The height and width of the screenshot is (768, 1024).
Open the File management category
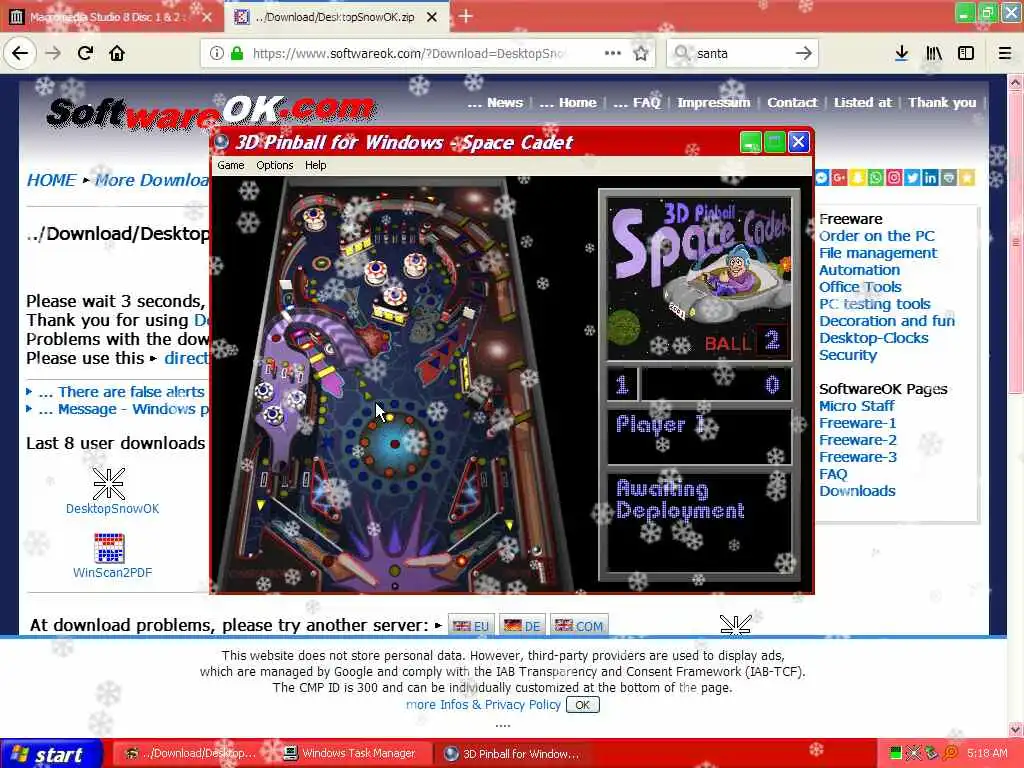tap(878, 253)
